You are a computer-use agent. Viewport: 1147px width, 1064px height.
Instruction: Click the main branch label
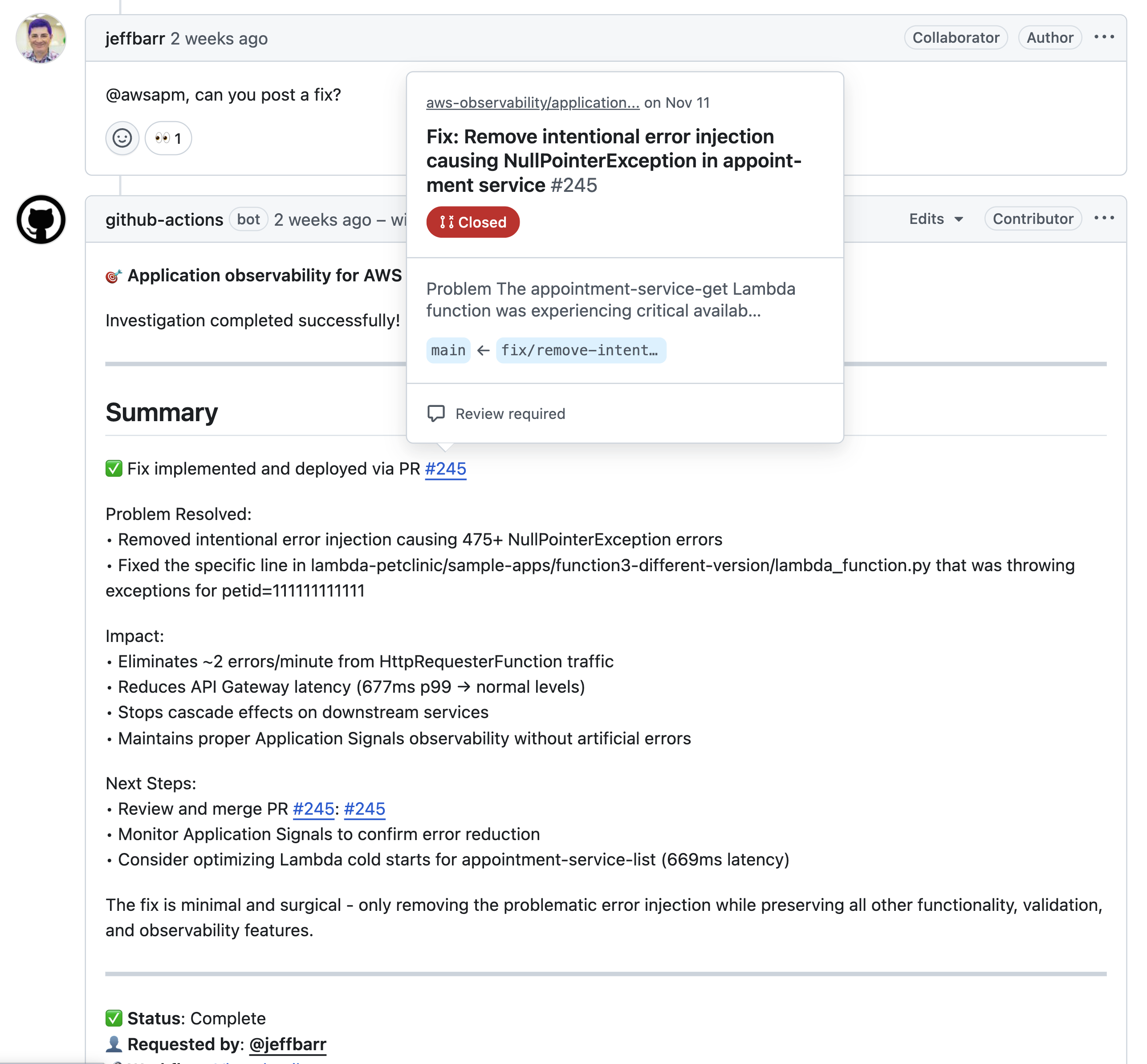click(x=447, y=350)
